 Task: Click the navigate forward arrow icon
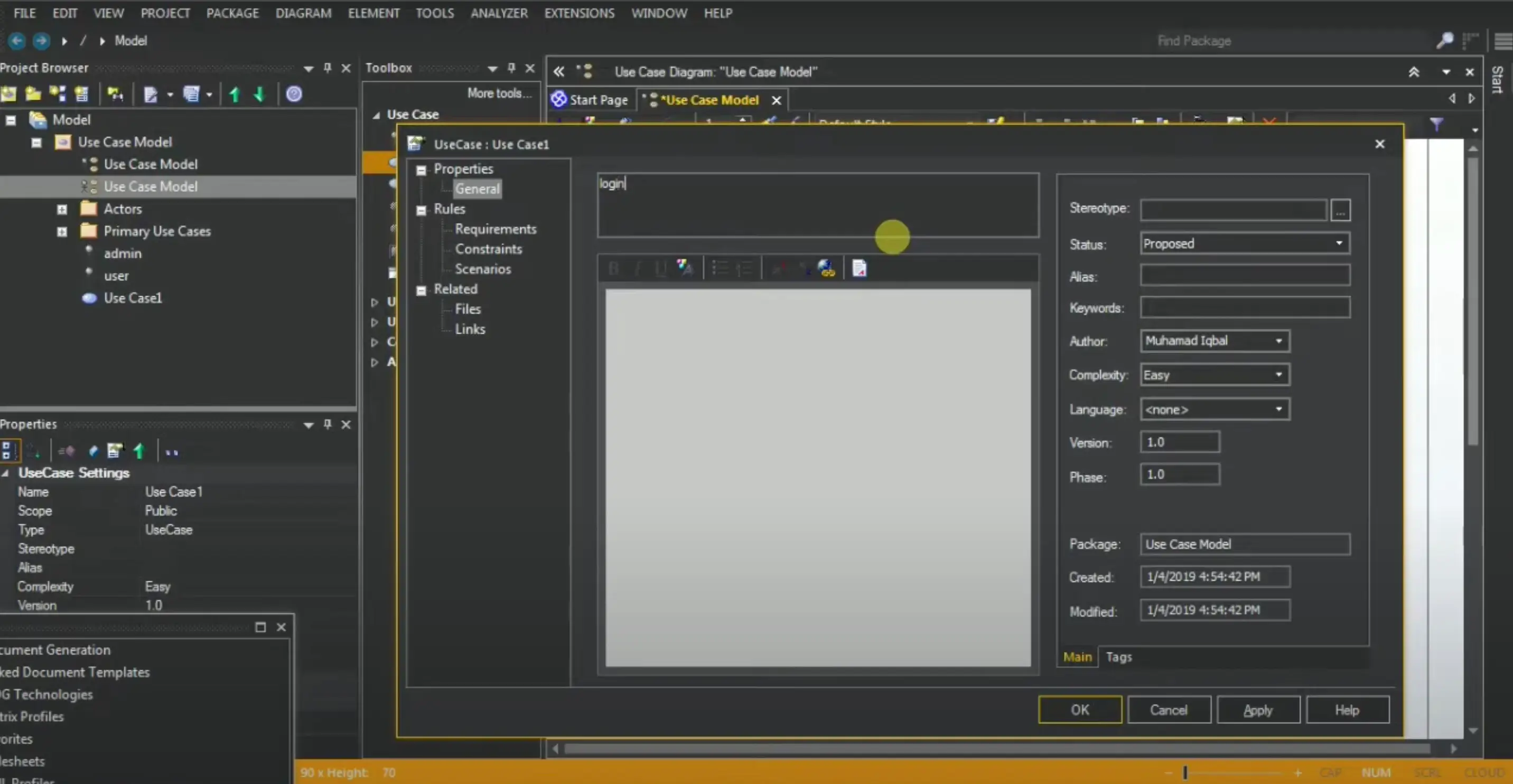(x=41, y=41)
